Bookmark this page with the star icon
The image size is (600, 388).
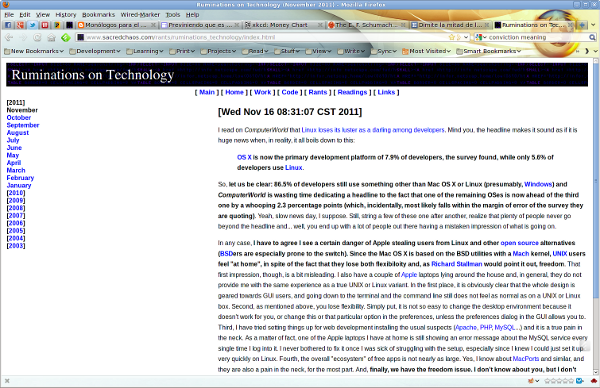tap(452, 37)
